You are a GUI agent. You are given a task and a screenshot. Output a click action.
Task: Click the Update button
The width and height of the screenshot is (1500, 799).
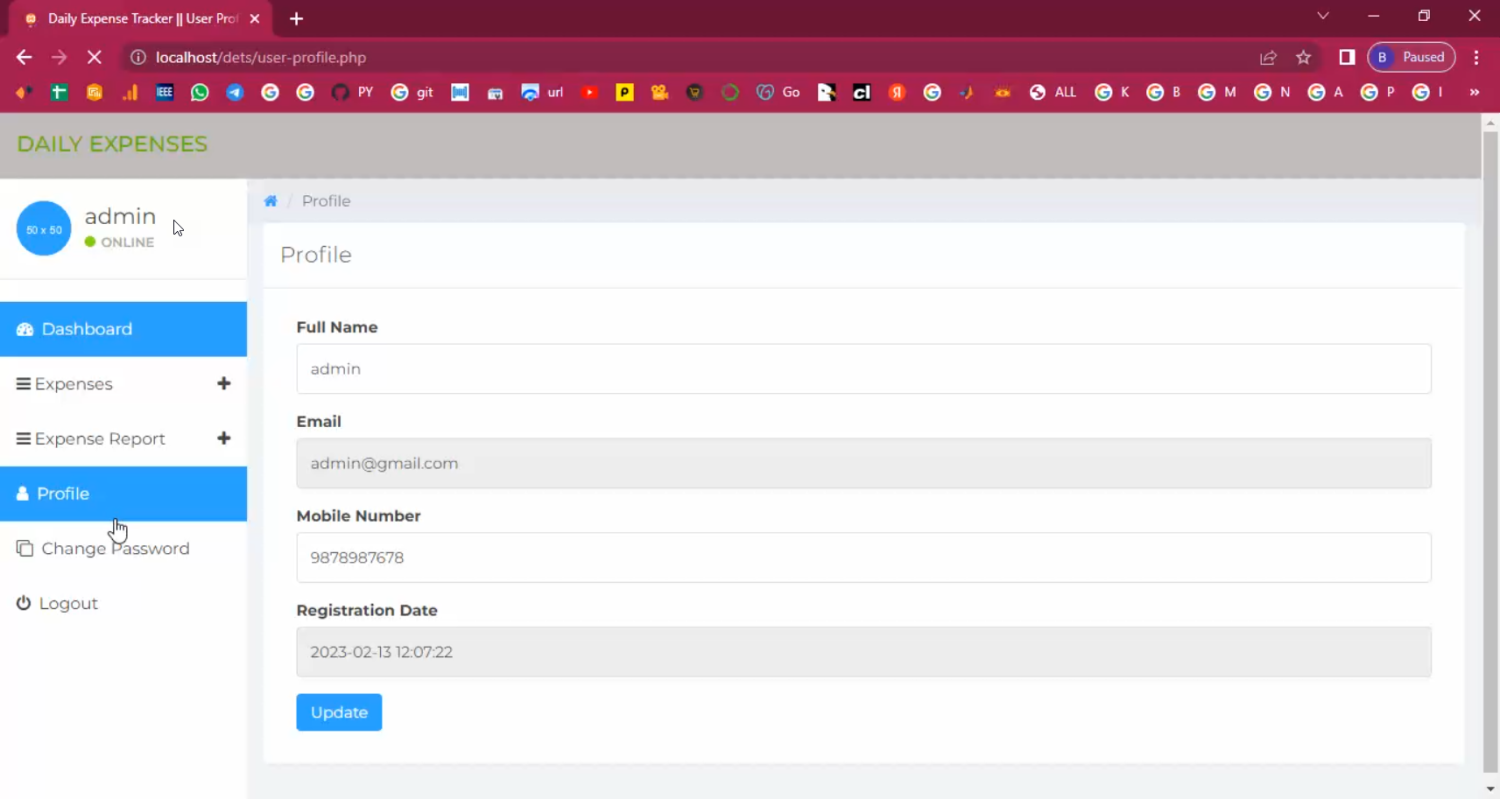pyautogui.click(x=339, y=712)
